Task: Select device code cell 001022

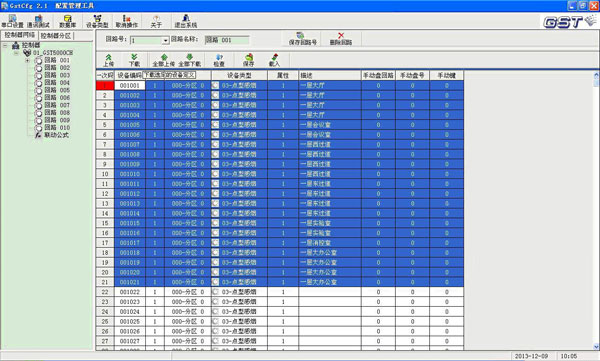Action: pyautogui.click(x=130, y=292)
